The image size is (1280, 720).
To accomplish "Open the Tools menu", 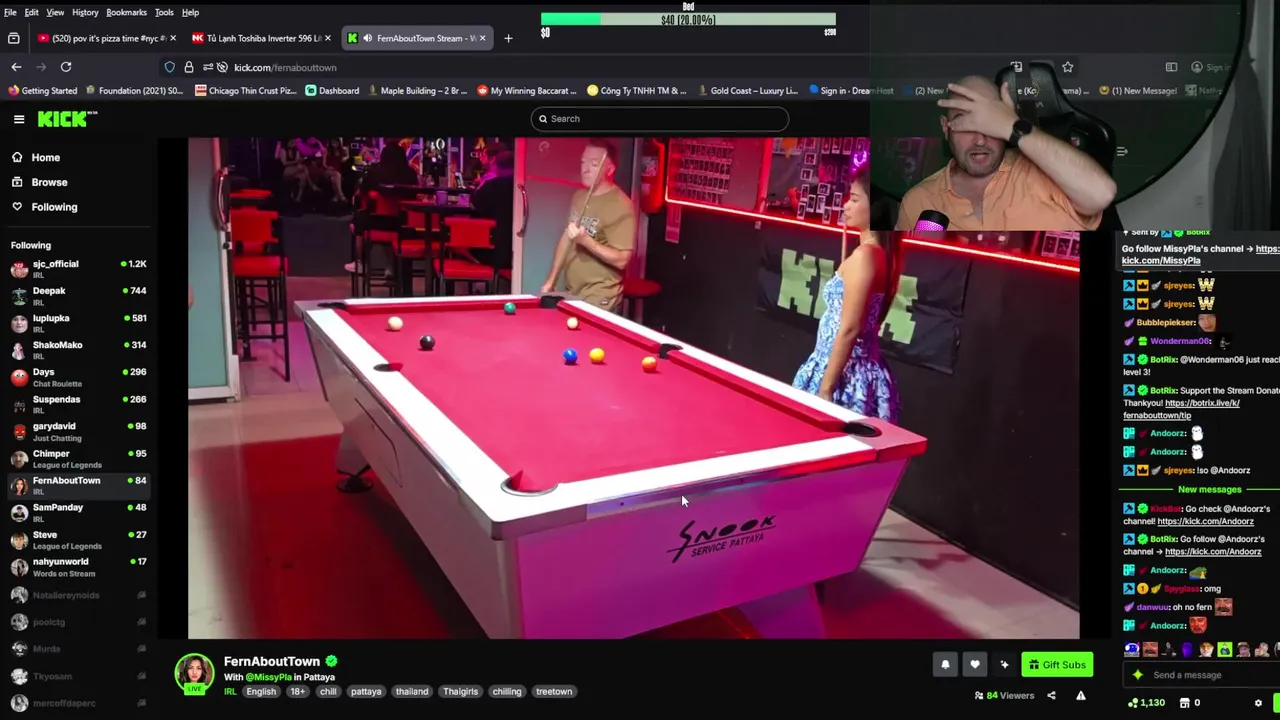I will coord(164,12).
